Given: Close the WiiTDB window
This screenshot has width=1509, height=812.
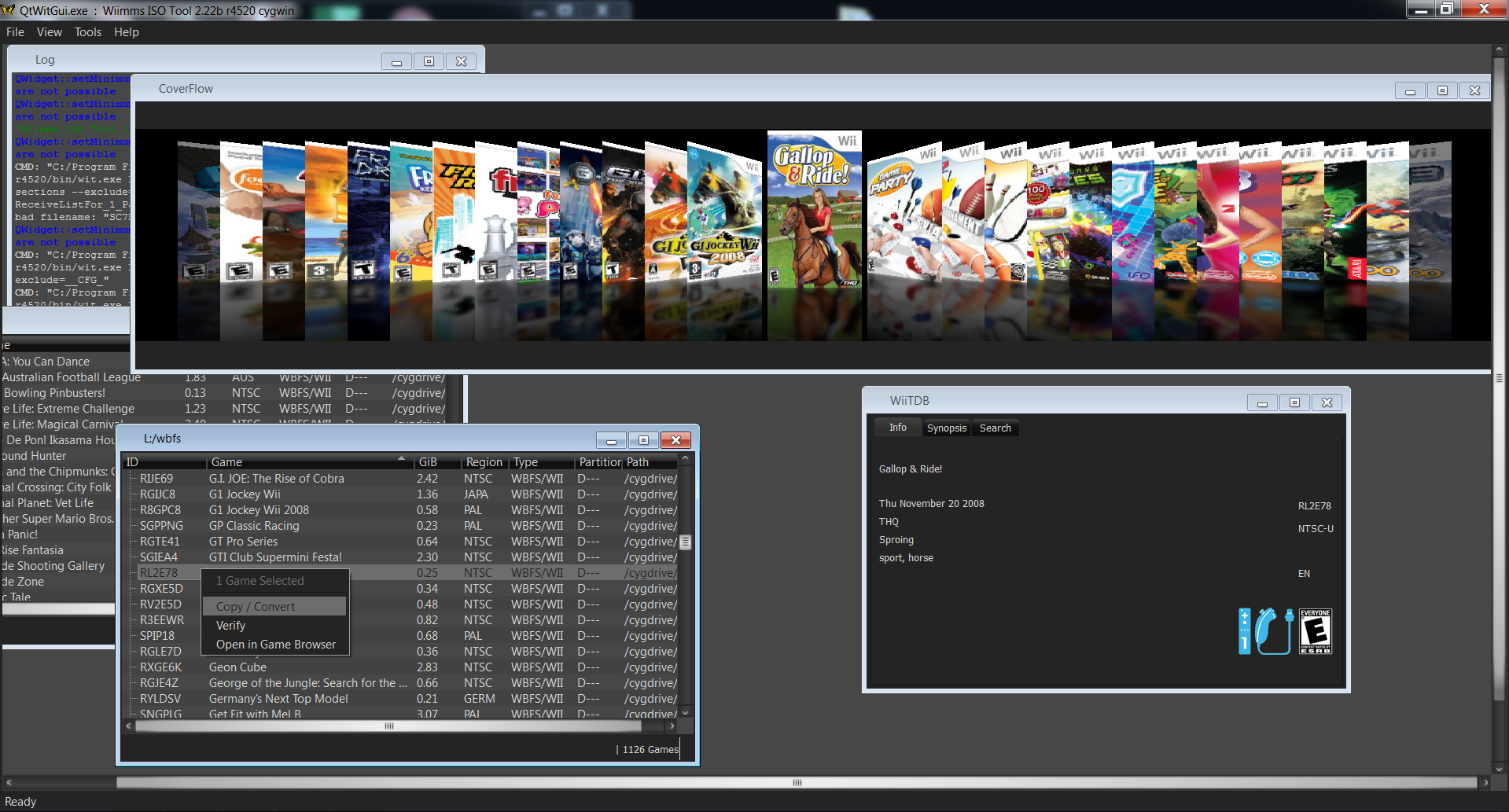Looking at the screenshot, I should [x=1327, y=403].
